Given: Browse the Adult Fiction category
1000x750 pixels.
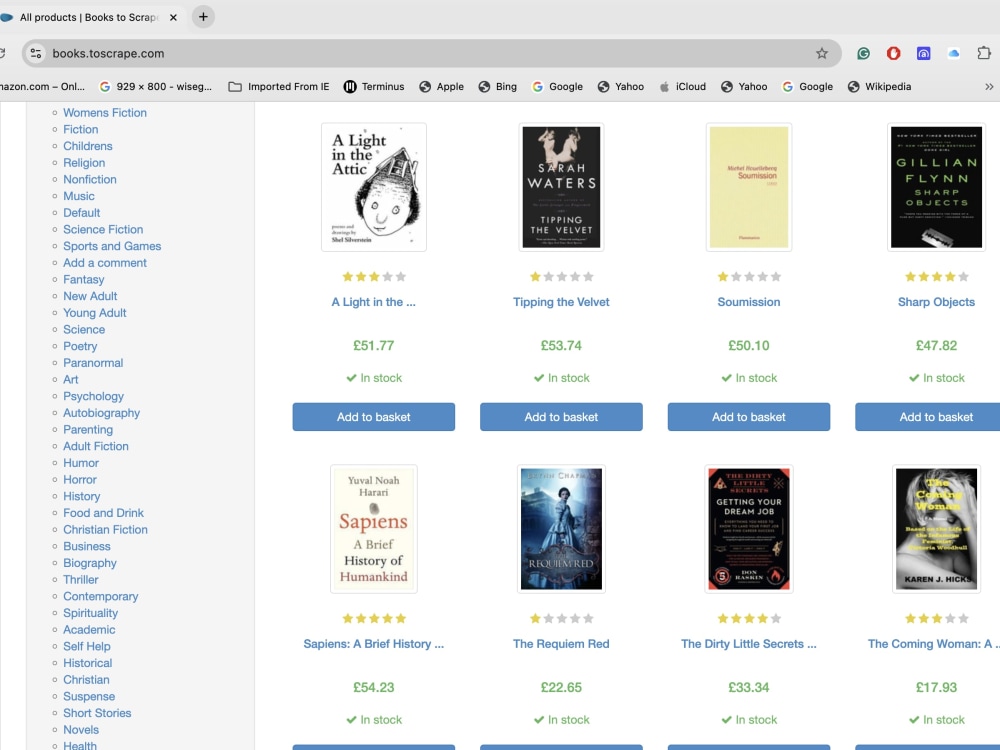Looking at the screenshot, I should pyautogui.click(x=96, y=446).
